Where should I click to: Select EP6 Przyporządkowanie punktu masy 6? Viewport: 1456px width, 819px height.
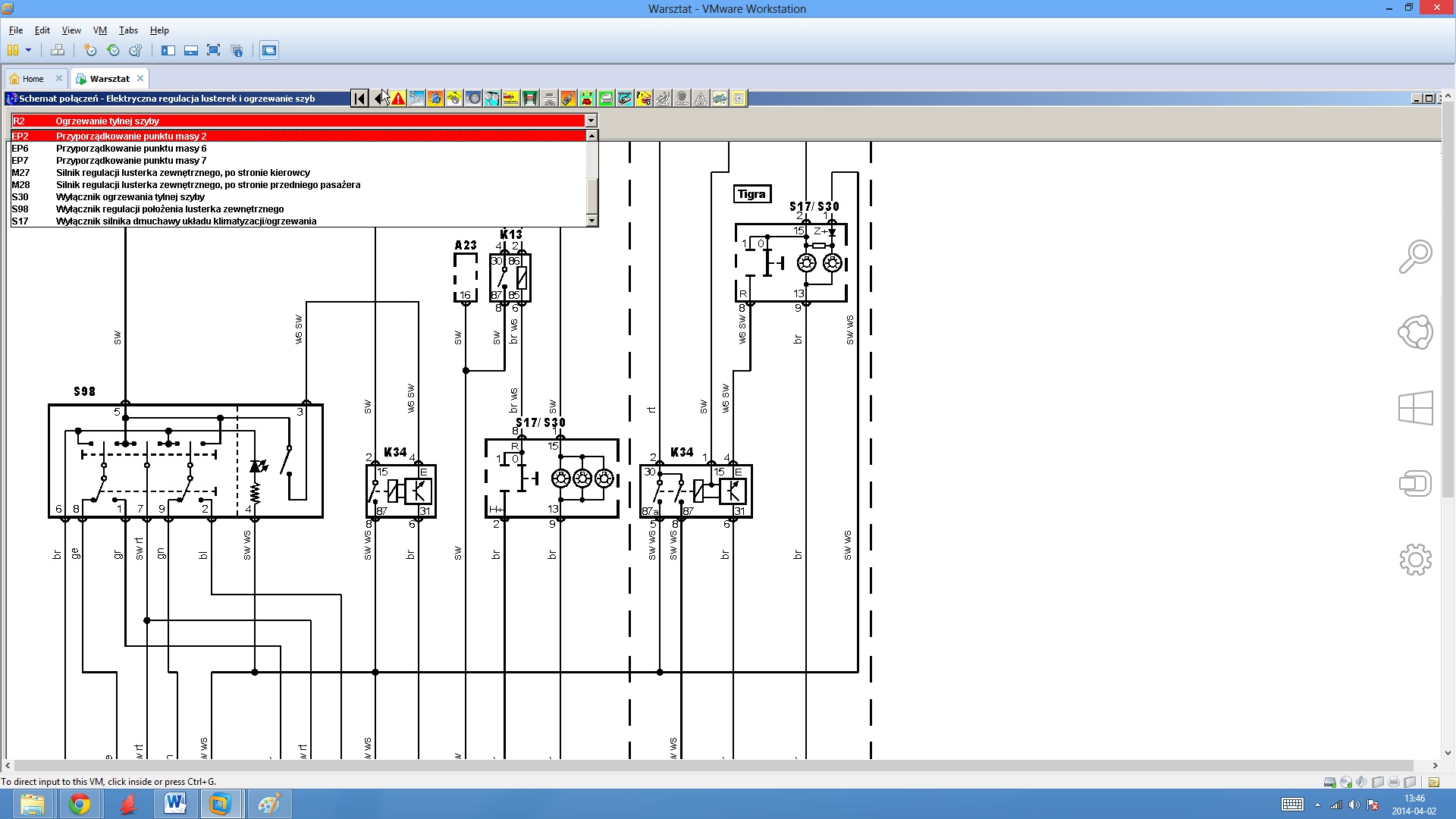299,149
